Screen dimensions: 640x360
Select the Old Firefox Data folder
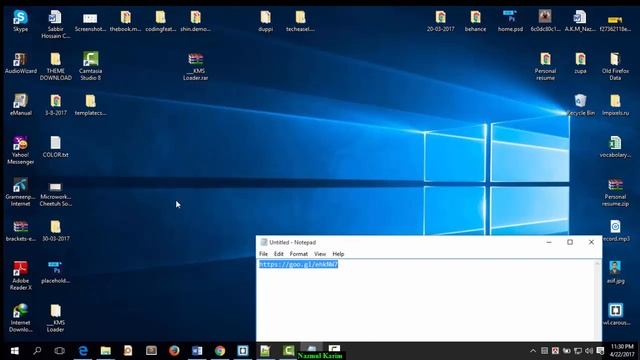615,66
